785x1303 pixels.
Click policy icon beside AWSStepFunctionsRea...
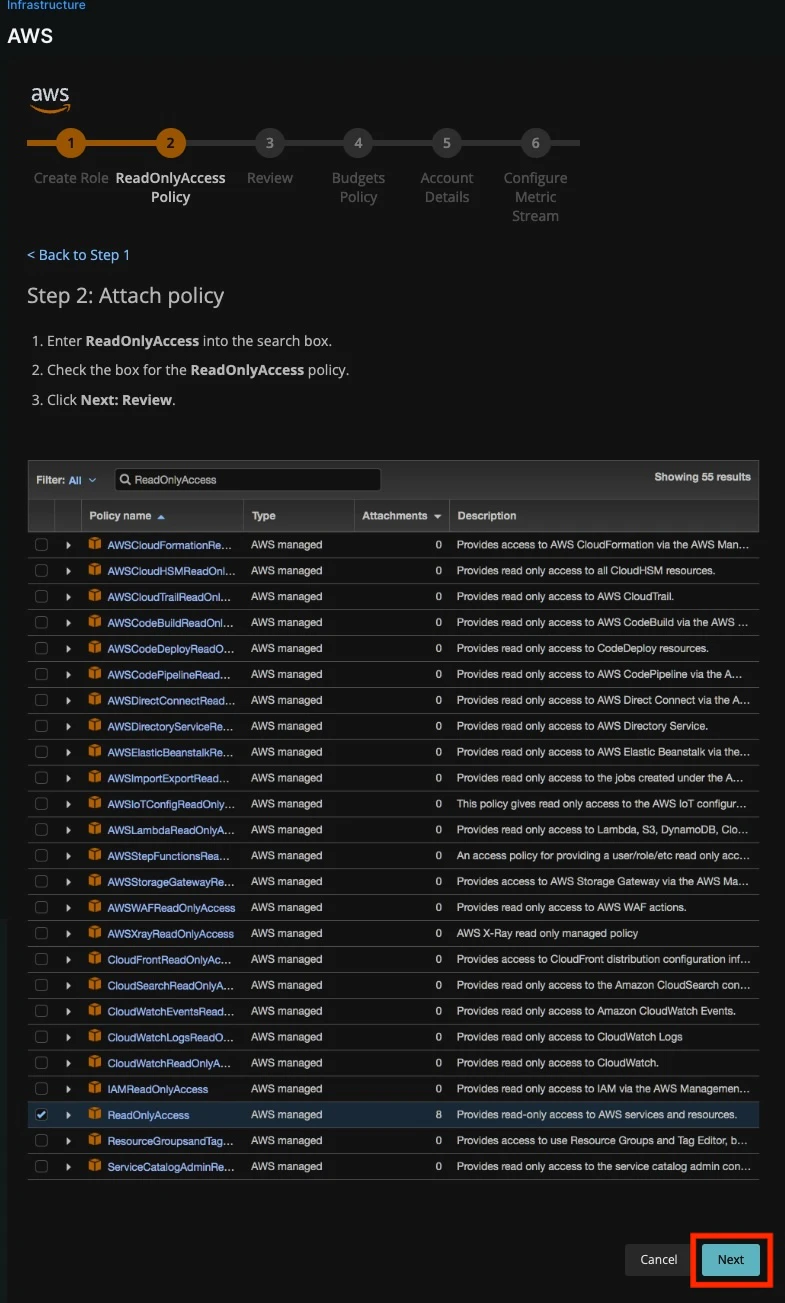pos(95,855)
